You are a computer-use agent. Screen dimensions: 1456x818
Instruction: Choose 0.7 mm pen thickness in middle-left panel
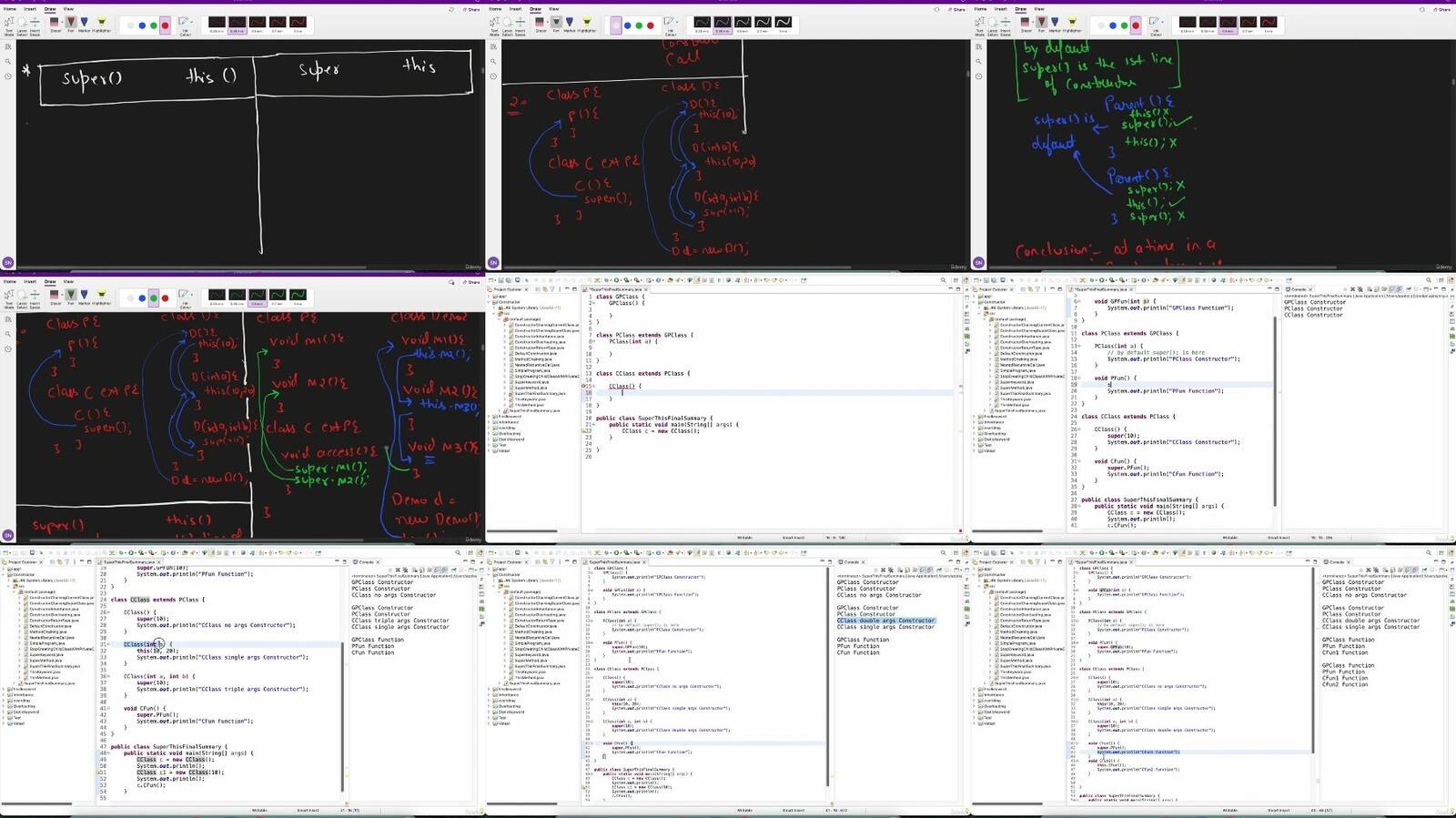(x=278, y=298)
